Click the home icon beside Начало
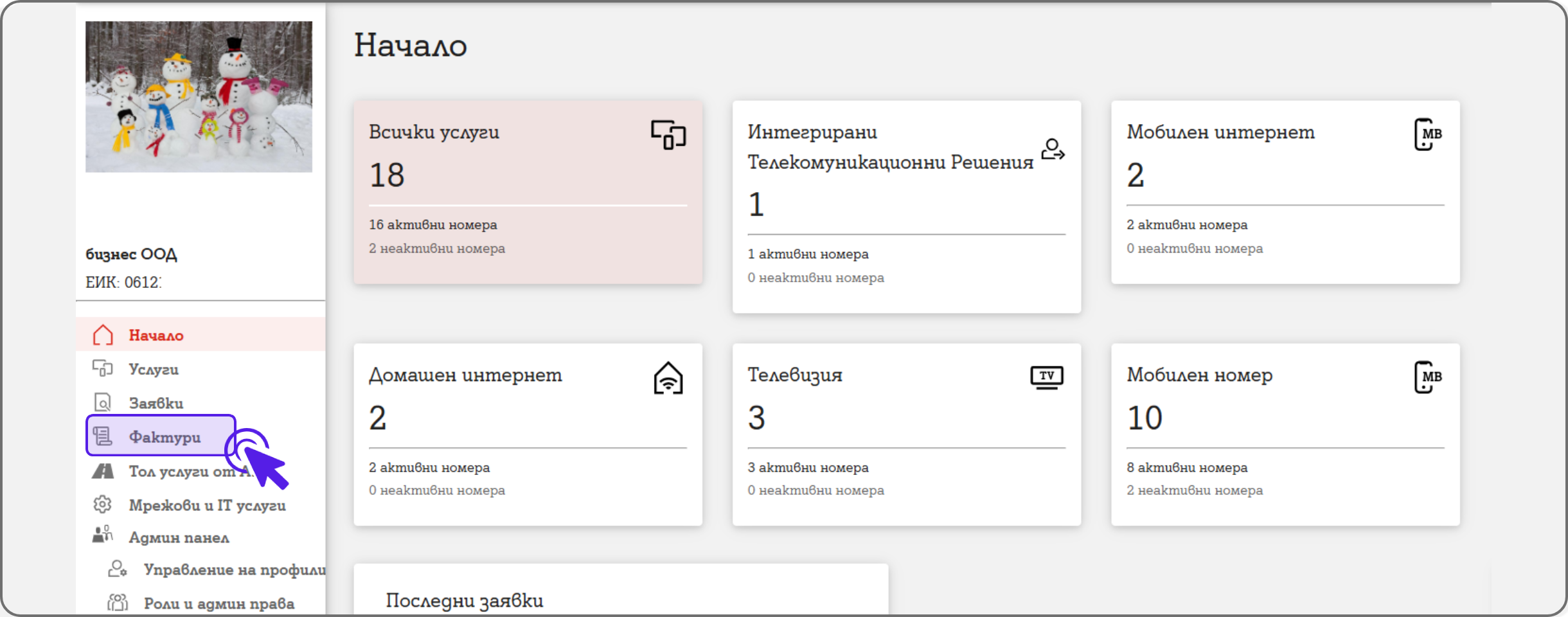1568x617 pixels. [103, 335]
